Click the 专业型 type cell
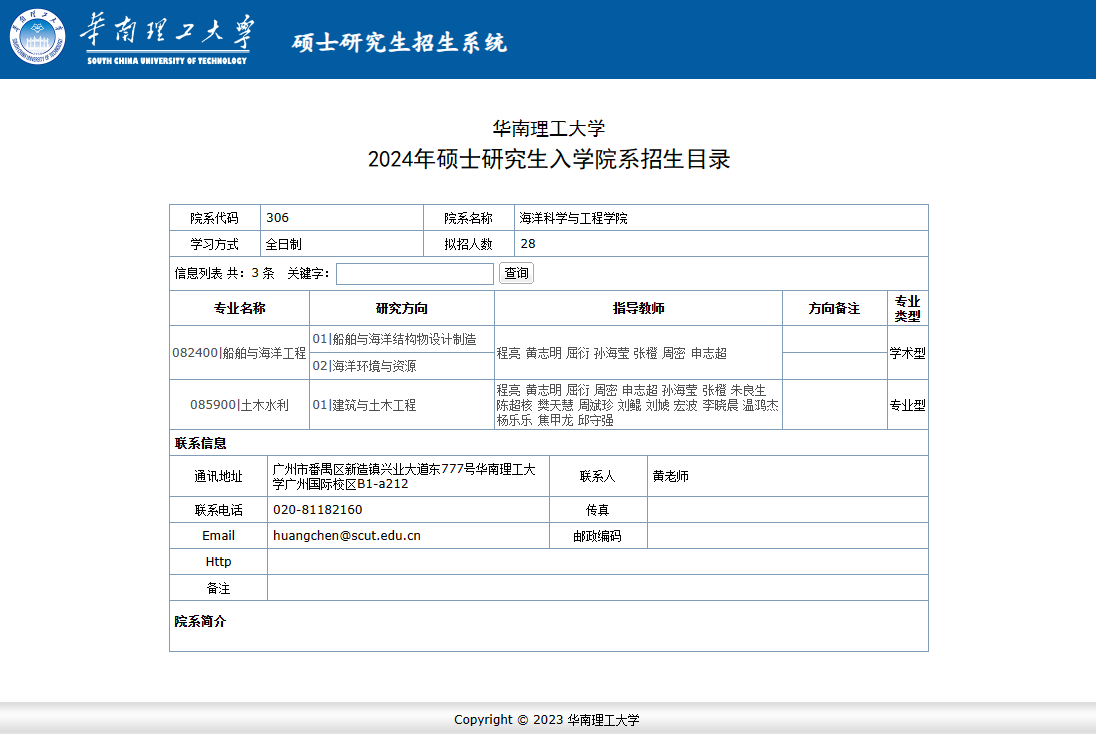Image resolution: width=1096 pixels, height=734 pixels. point(908,405)
